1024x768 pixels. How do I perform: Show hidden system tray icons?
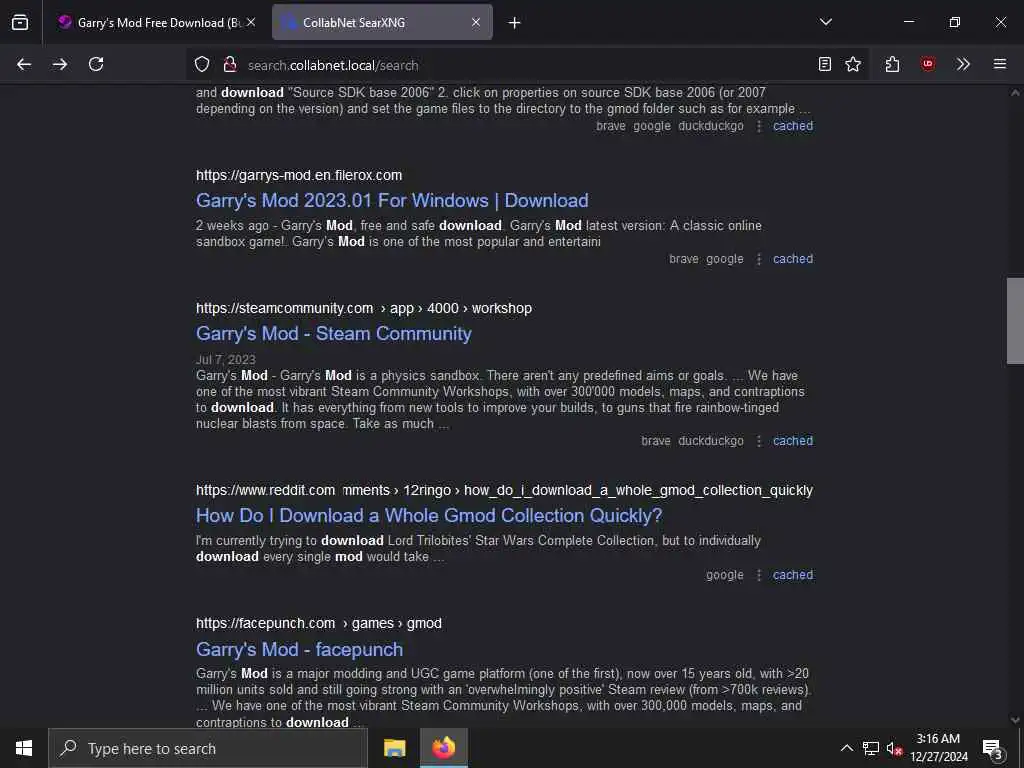coord(846,748)
